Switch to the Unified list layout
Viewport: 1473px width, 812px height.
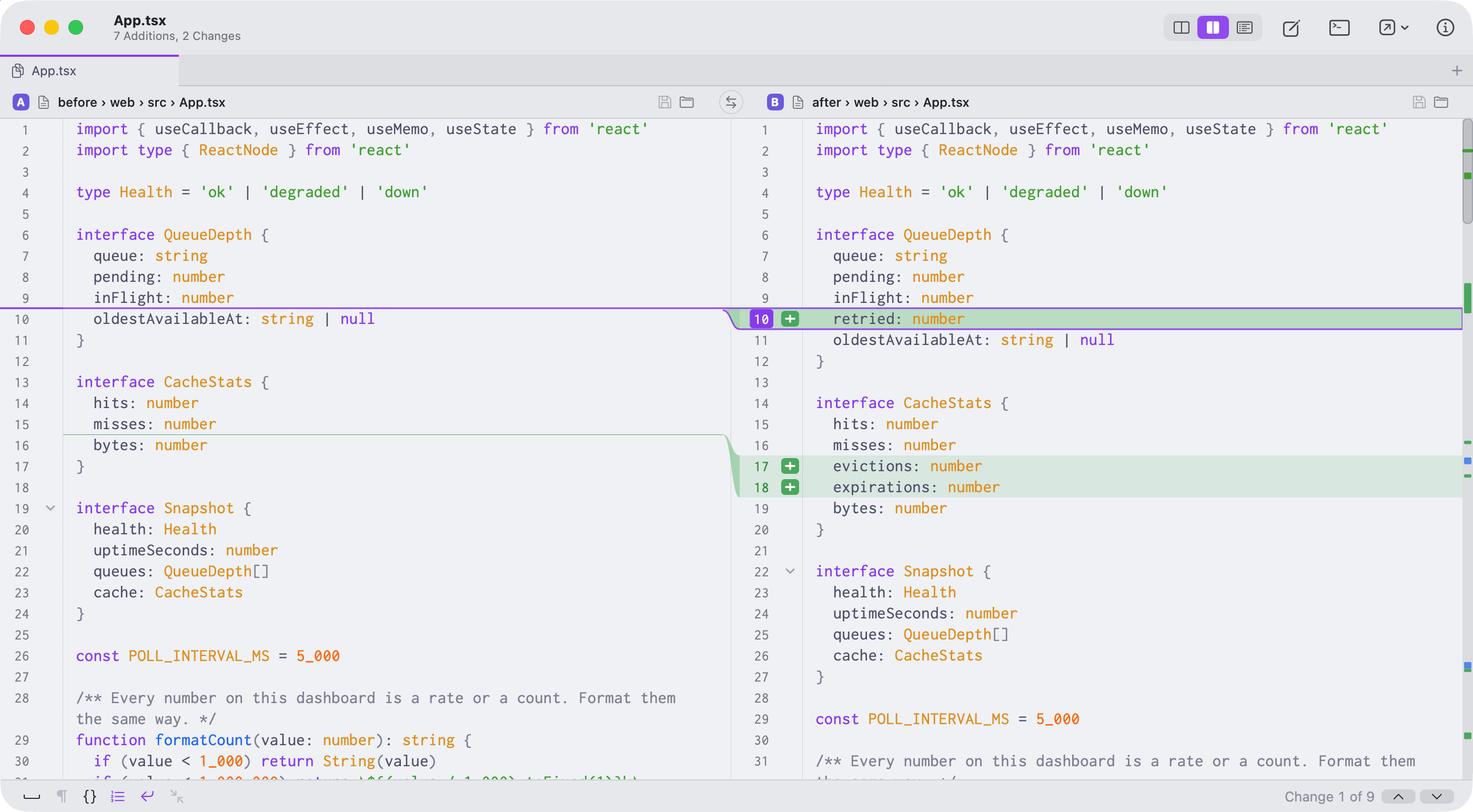[1245, 27]
